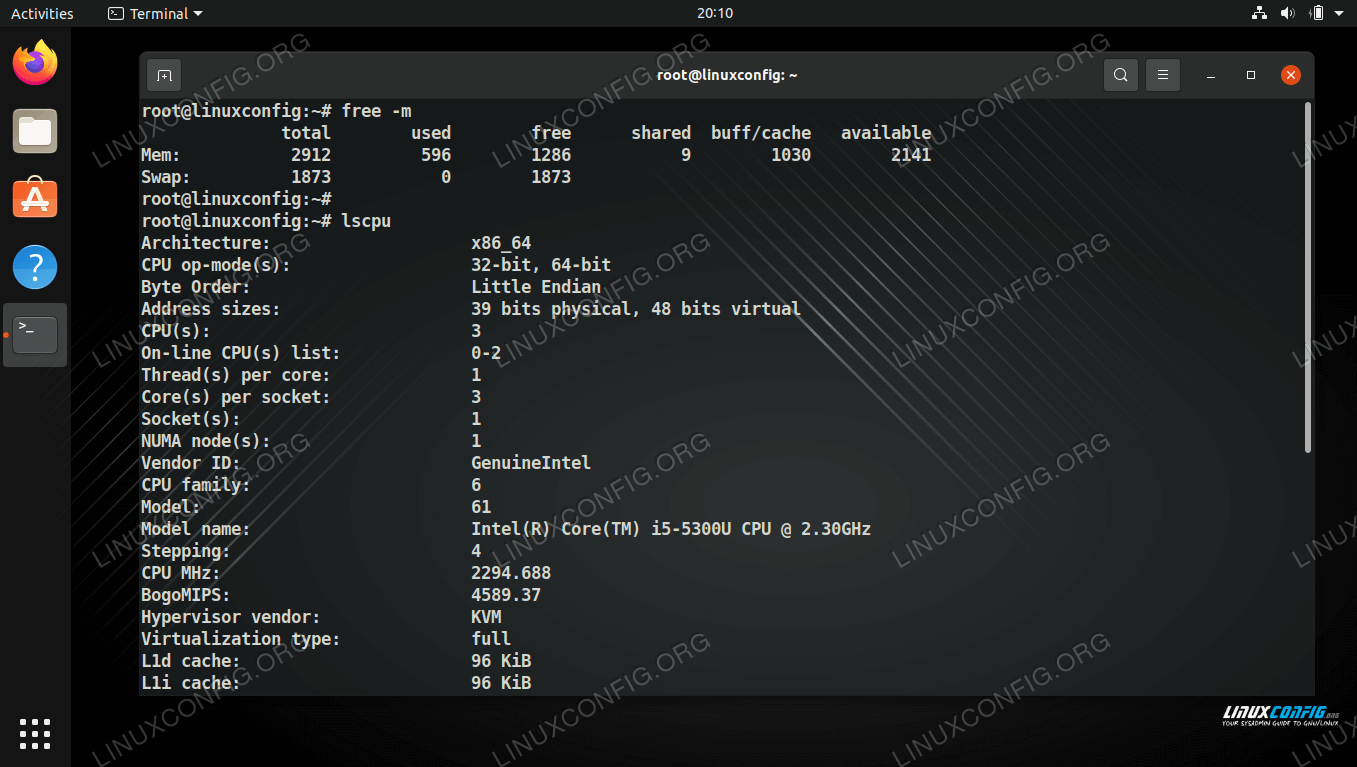1357x767 pixels.
Task: Open the Files app in dock
Action: tap(35, 132)
